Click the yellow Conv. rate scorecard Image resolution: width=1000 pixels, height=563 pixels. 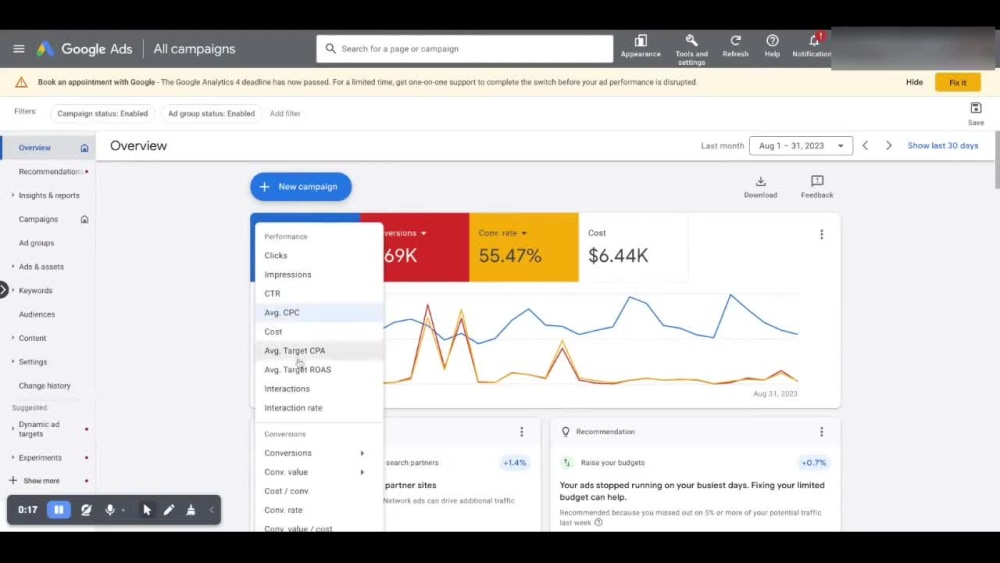click(x=524, y=247)
